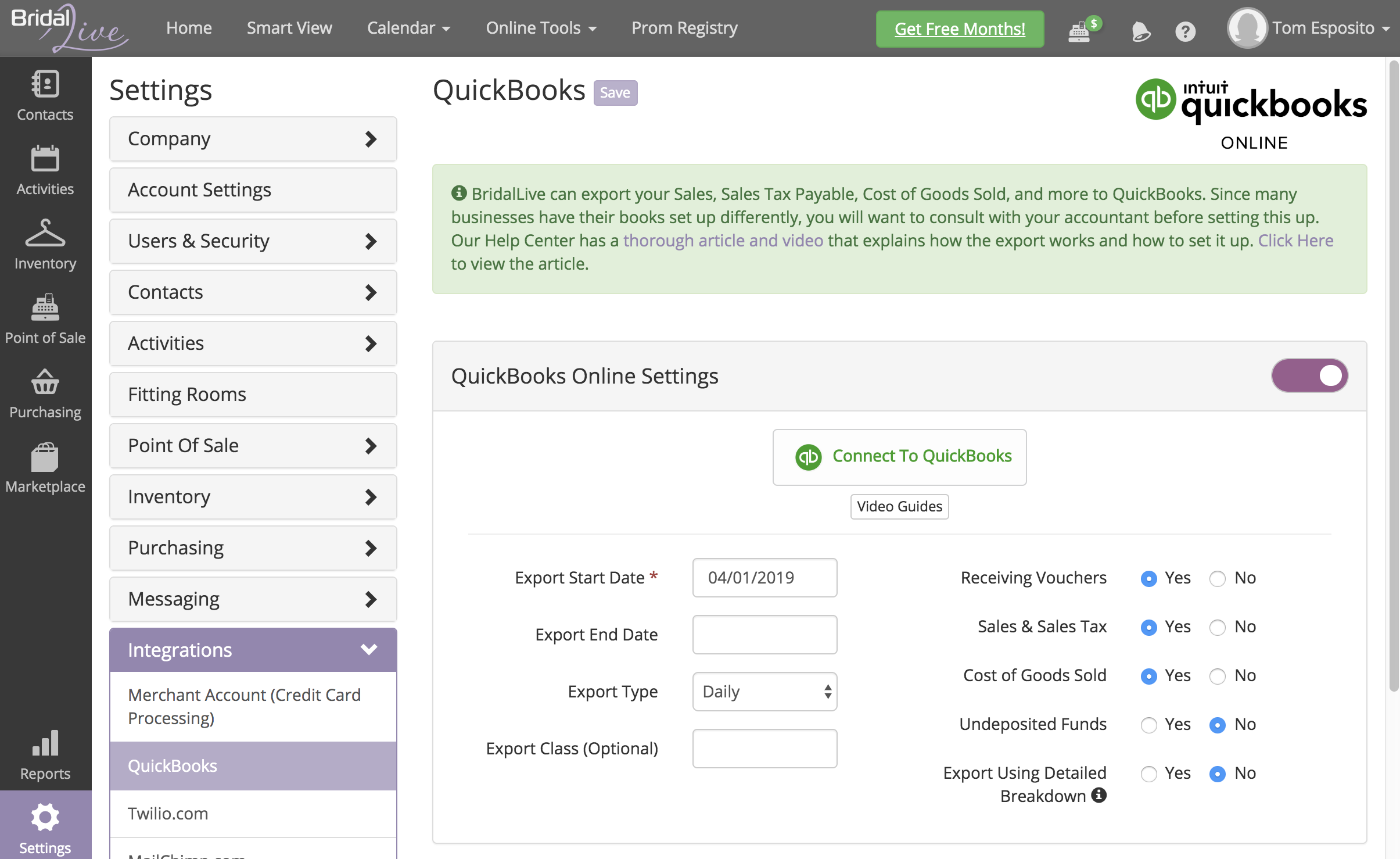The image size is (1400, 859).
Task: Click the Video Guides button
Action: pyautogui.click(x=899, y=506)
